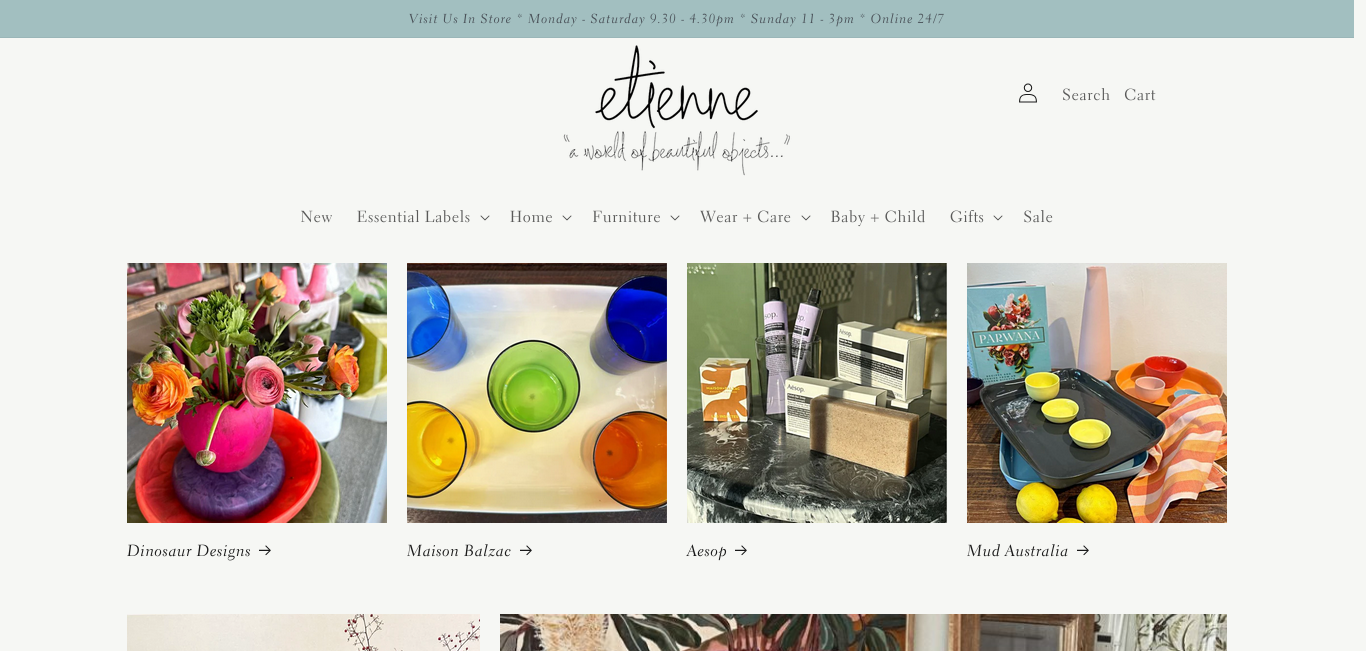The width and height of the screenshot is (1366, 651).
Task: Expand the Wear + Care dropdown
Action: 755,217
